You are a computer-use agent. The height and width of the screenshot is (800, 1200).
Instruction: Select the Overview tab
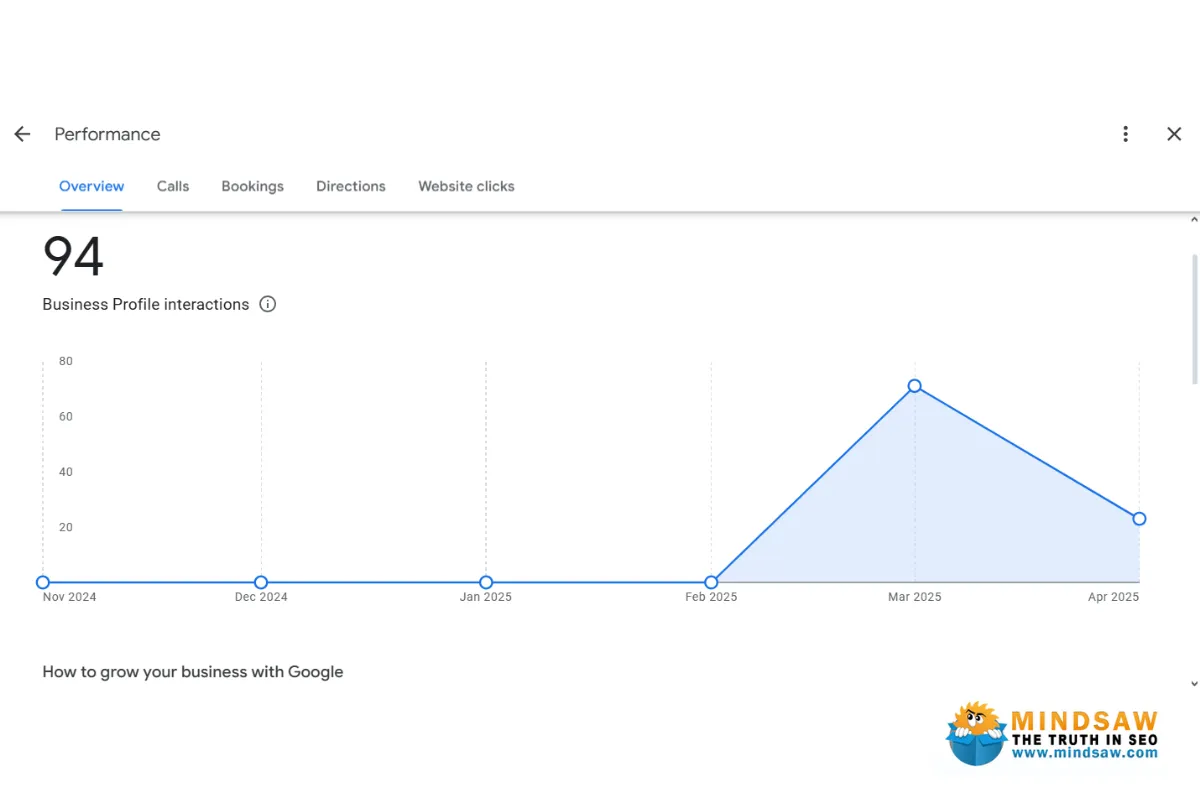point(91,186)
